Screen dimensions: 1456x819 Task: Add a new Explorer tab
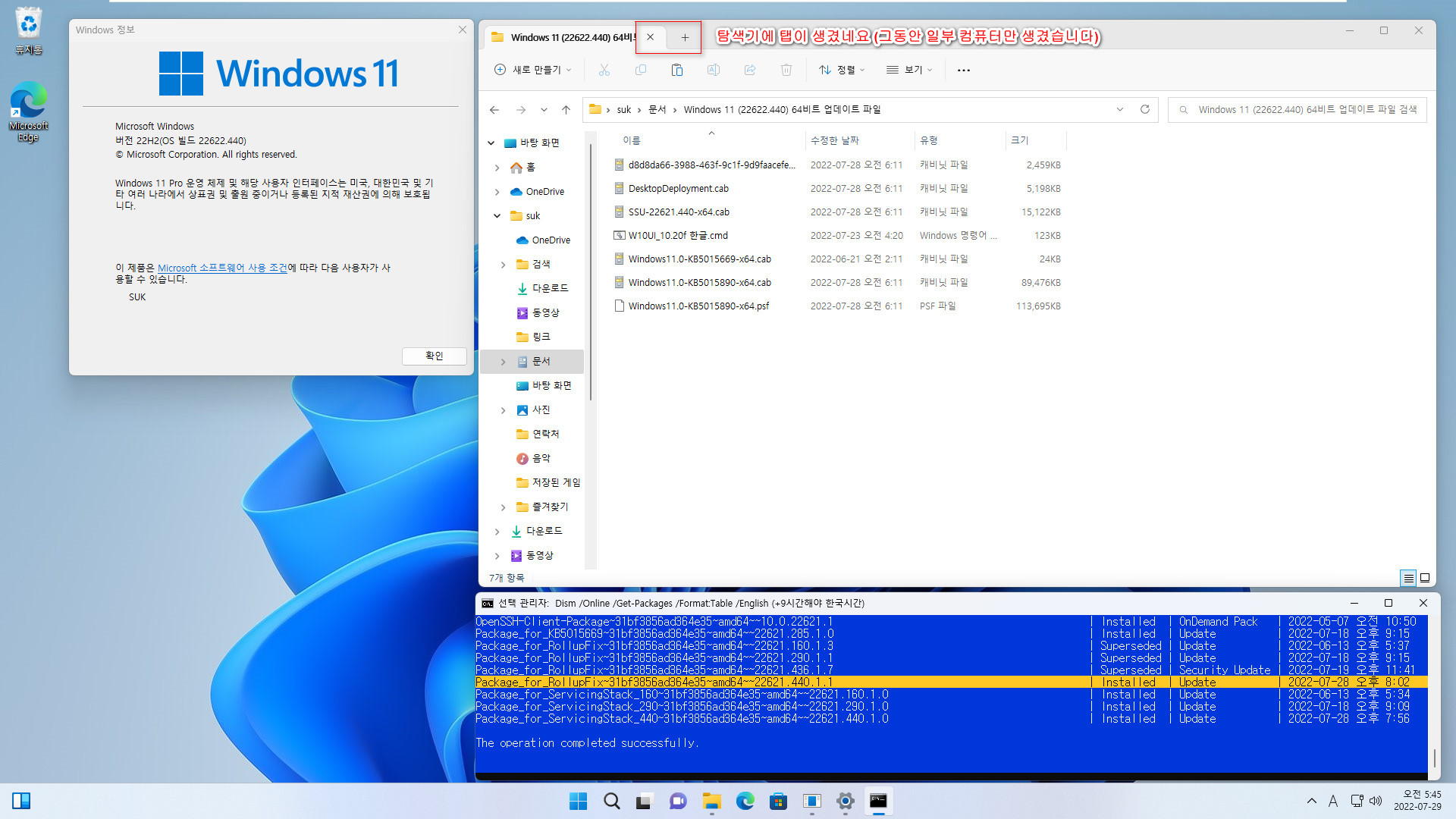pyautogui.click(x=685, y=37)
